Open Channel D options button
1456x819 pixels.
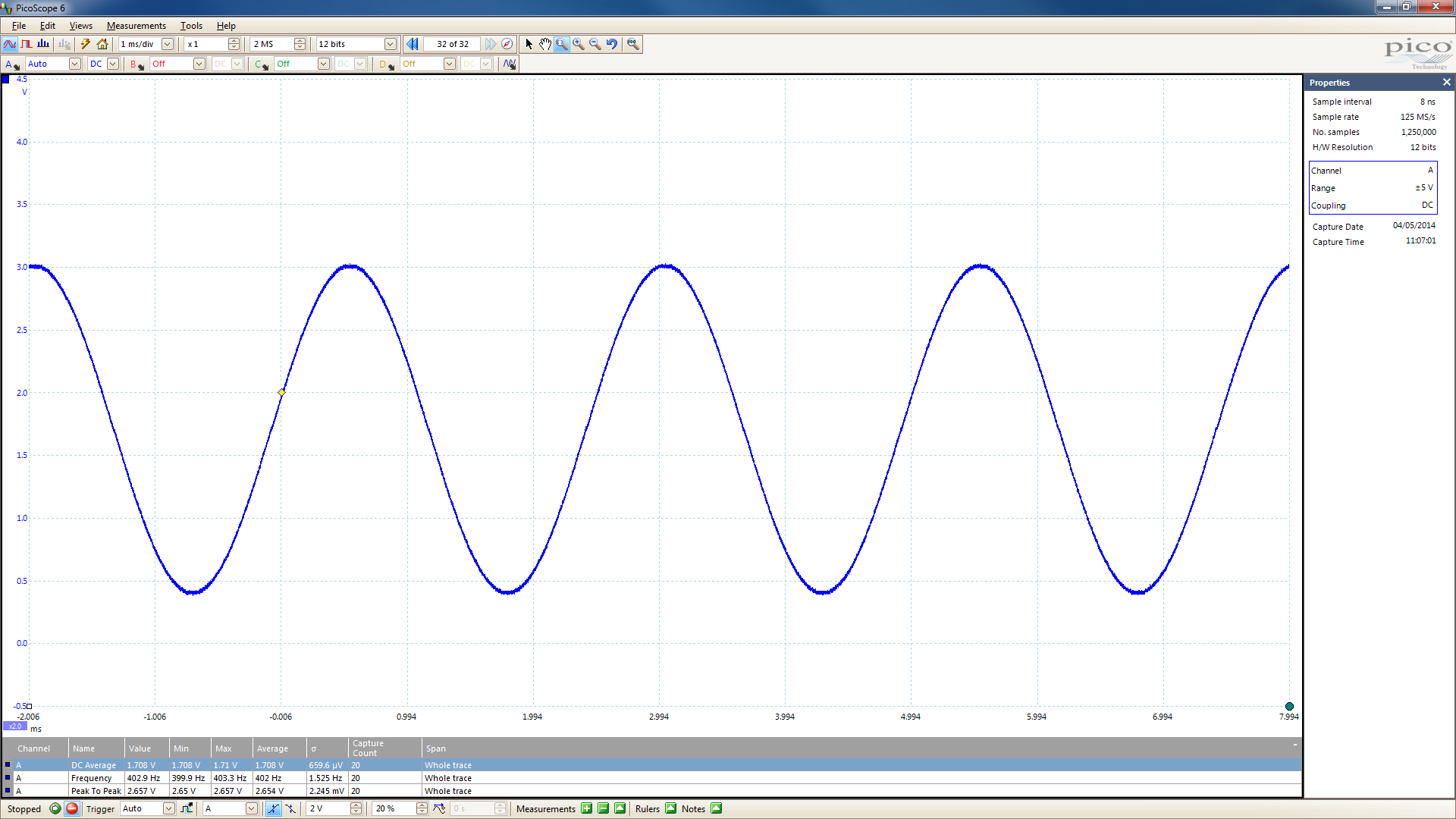click(x=387, y=64)
